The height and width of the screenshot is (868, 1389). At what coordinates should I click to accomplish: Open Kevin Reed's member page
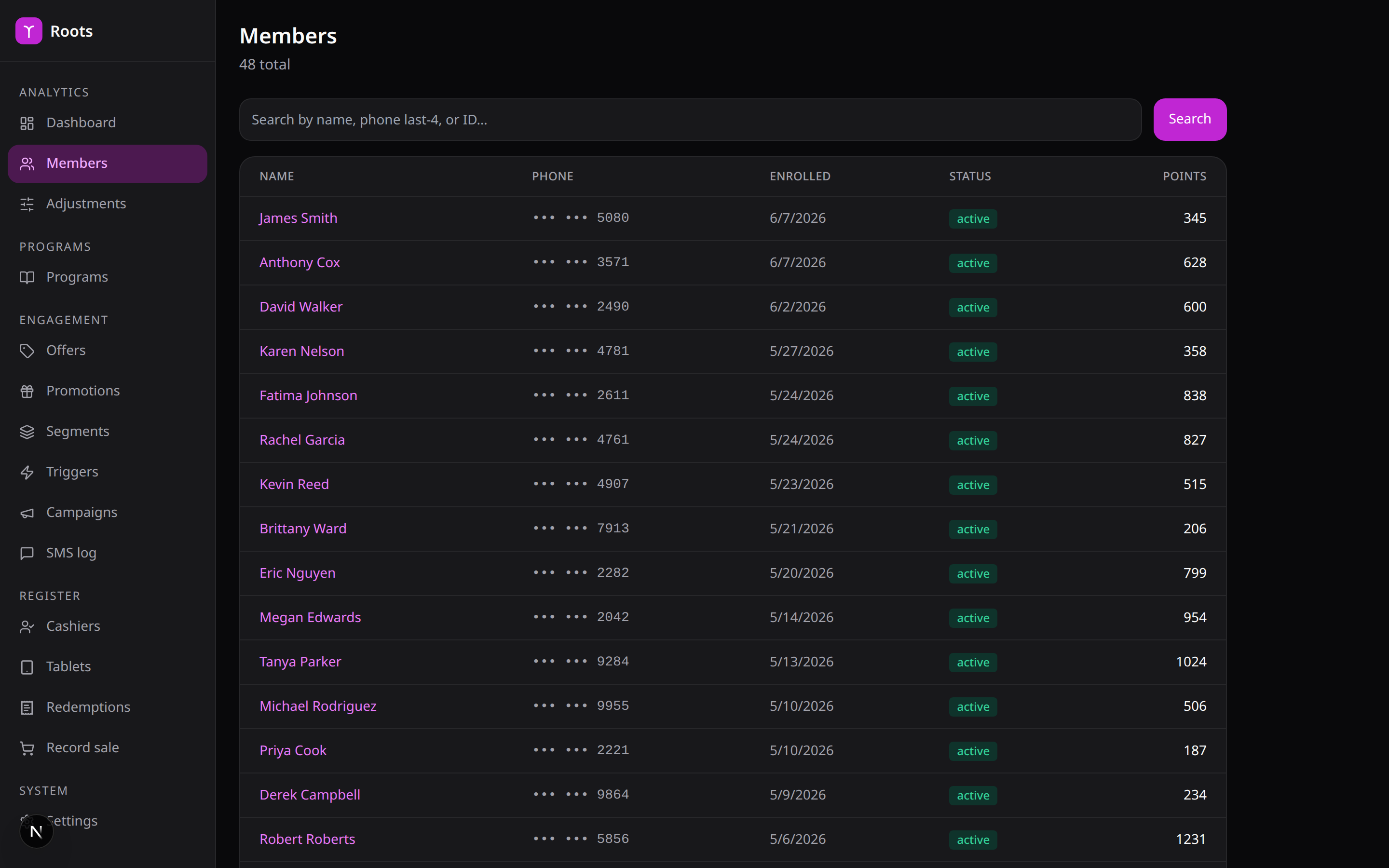[x=294, y=484]
